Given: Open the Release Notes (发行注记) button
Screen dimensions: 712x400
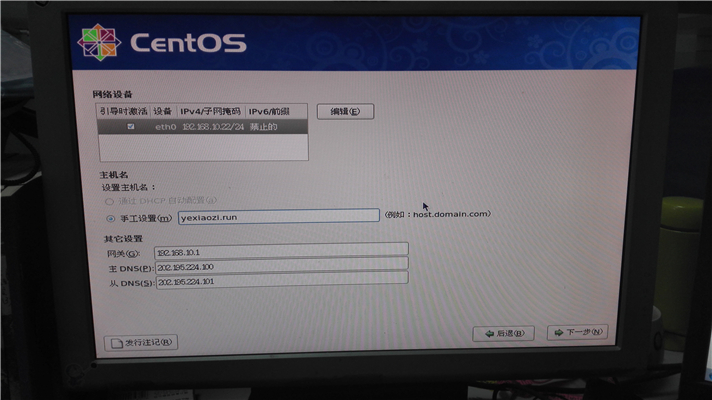Looking at the screenshot, I should [x=141, y=342].
